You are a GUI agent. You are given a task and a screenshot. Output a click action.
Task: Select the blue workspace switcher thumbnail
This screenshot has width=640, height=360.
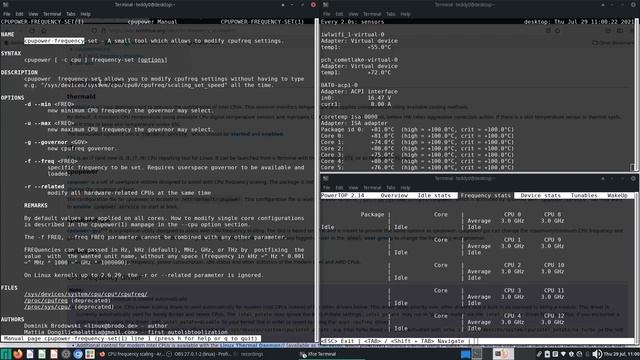click(x=465, y=354)
